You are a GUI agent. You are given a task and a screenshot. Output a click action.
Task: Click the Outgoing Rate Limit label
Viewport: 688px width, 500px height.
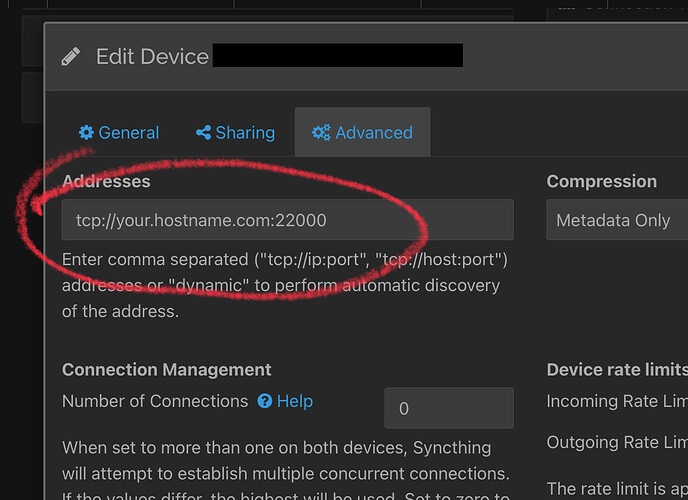617,442
